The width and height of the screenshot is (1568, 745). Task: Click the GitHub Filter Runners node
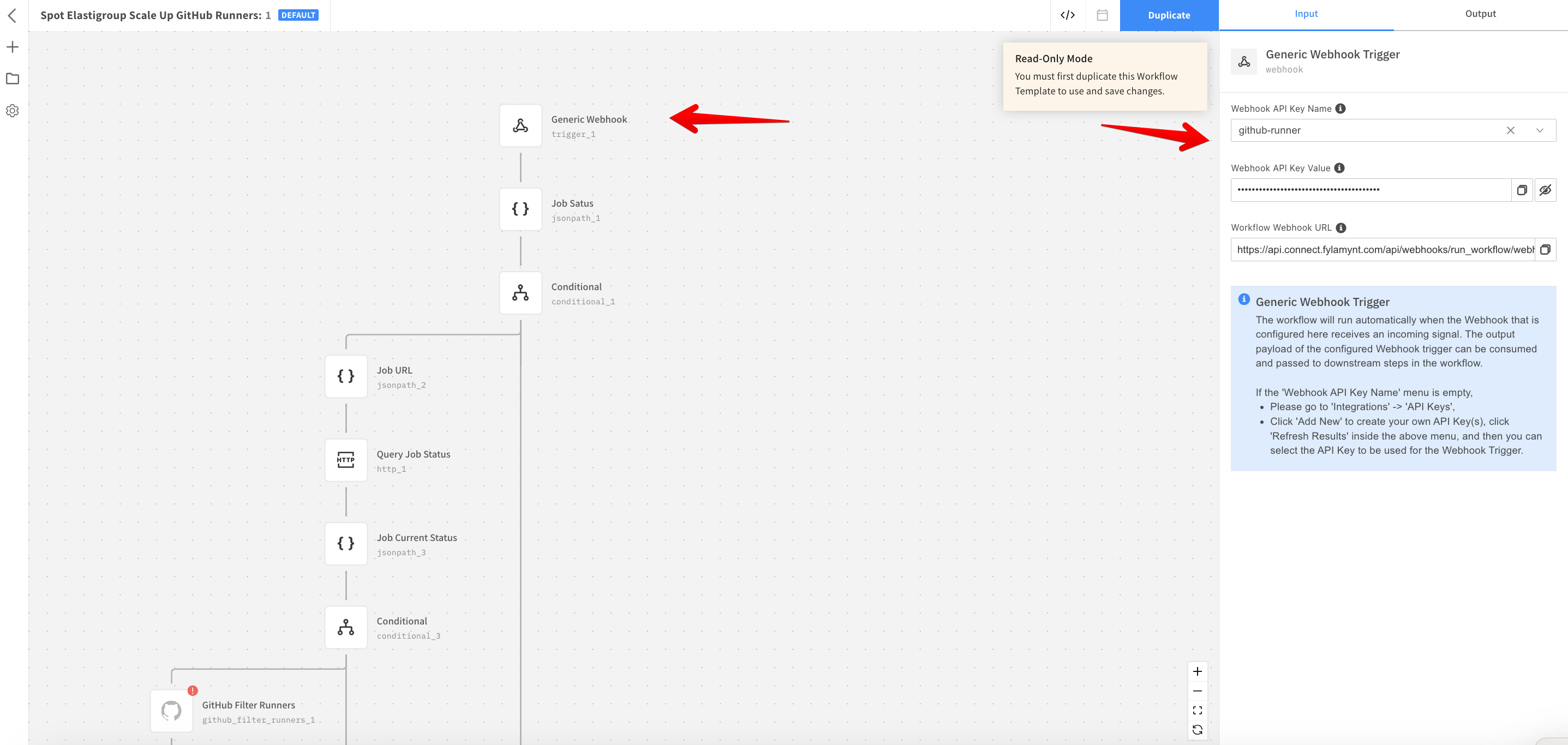tap(172, 710)
